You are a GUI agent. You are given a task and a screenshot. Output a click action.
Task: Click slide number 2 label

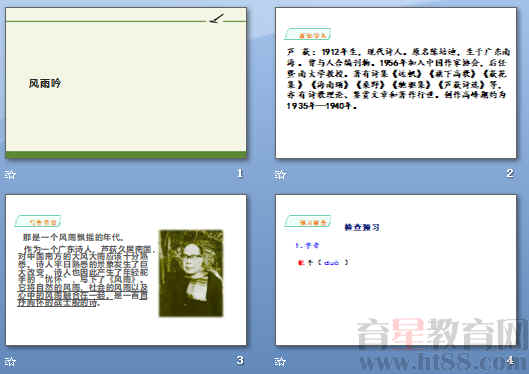(510, 173)
